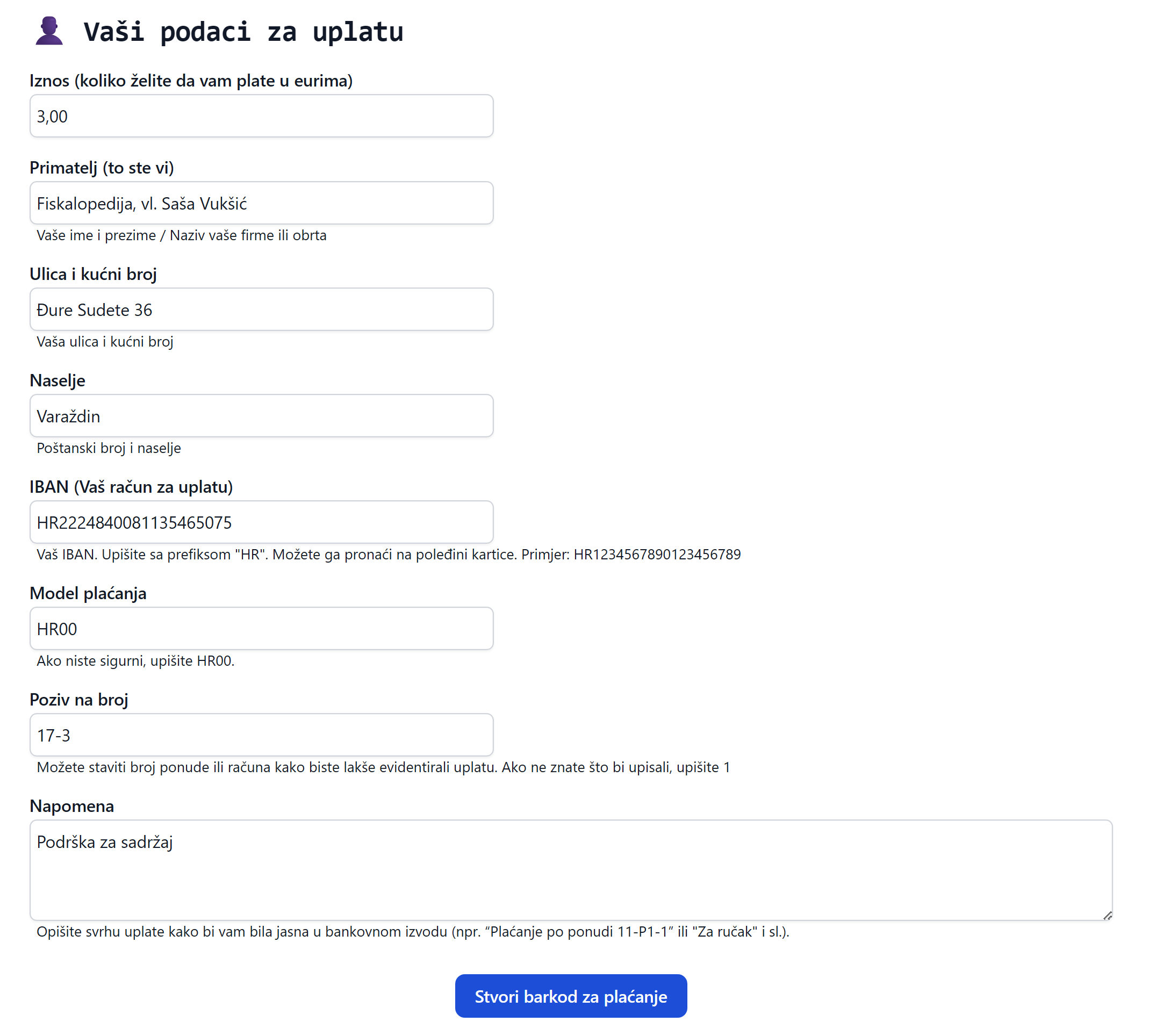The width and height of the screenshot is (1163, 1036).
Task: Focus the Poziv na broj field
Action: pyautogui.click(x=261, y=736)
